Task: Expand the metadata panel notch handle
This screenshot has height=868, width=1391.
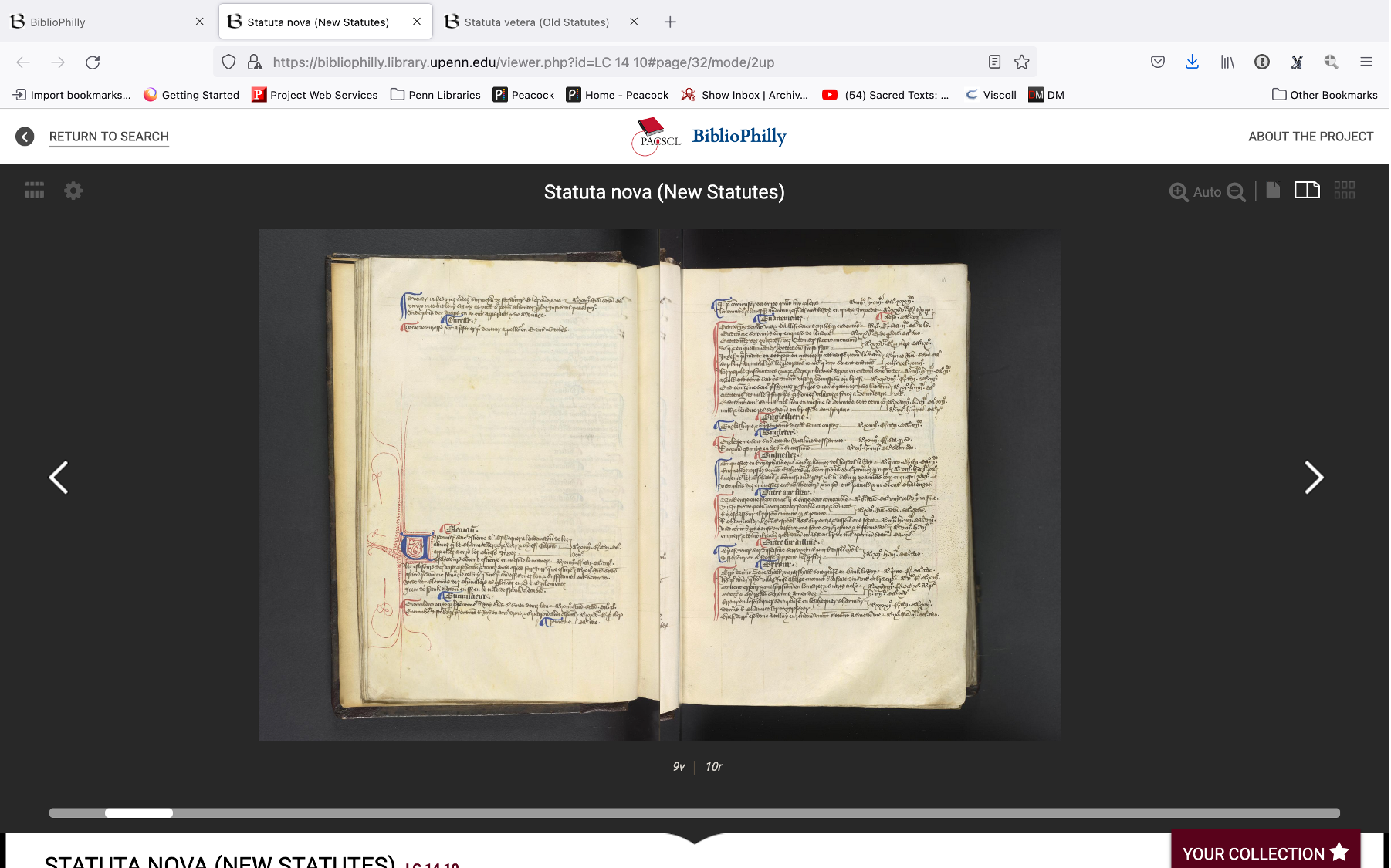Action: tap(695, 839)
